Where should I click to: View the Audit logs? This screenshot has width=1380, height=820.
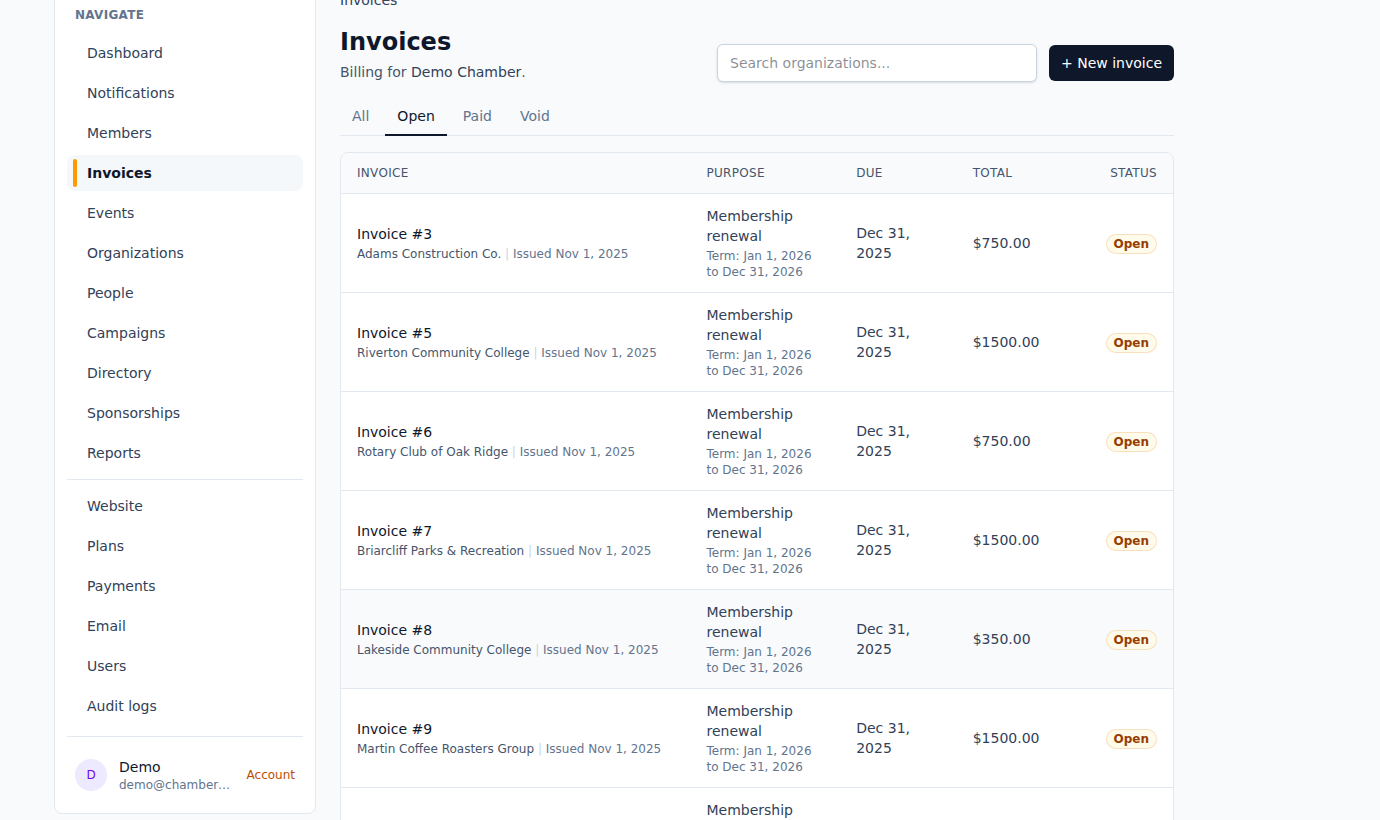(x=121, y=705)
